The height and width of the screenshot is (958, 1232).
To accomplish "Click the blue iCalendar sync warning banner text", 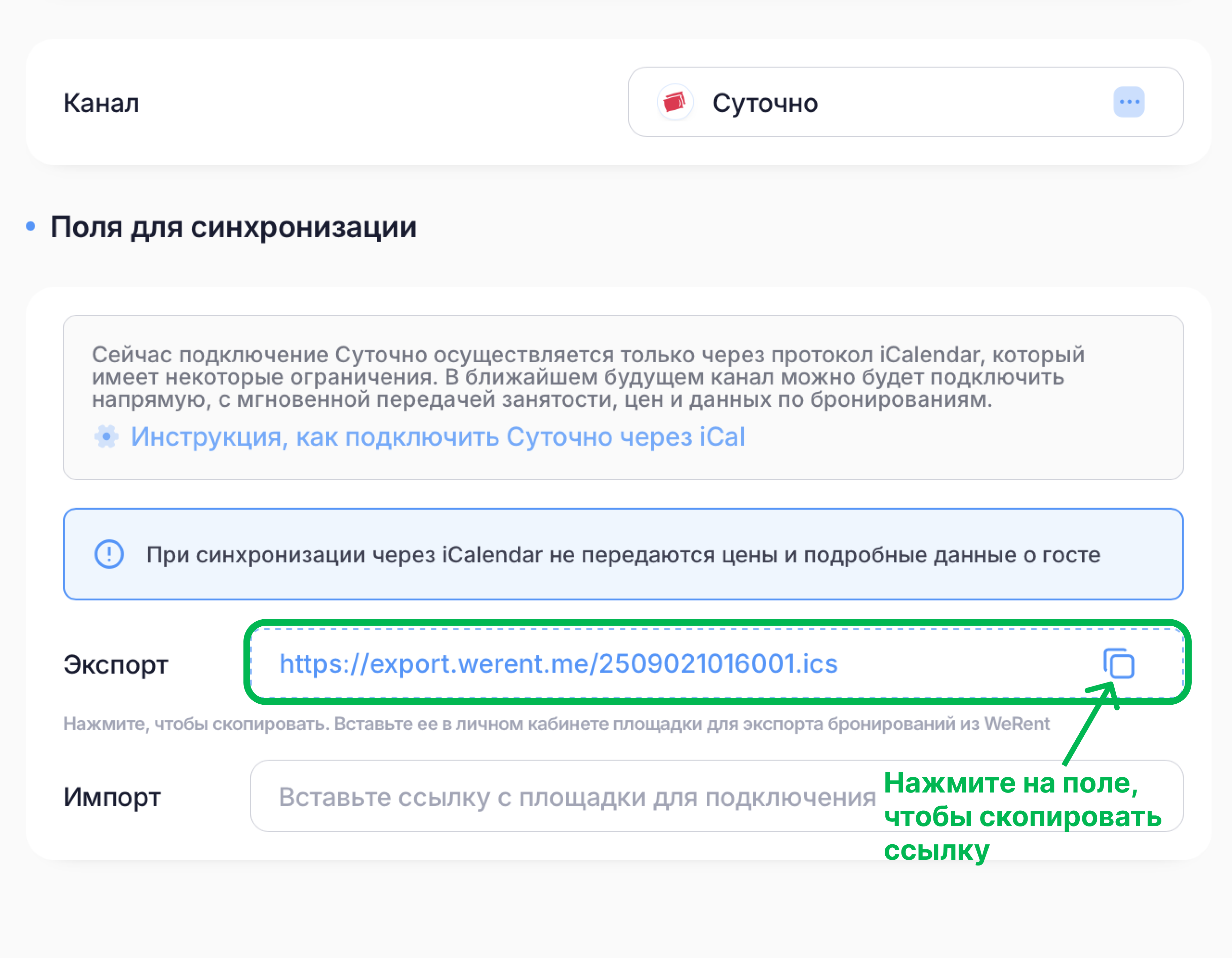I will pyautogui.click(x=623, y=555).
